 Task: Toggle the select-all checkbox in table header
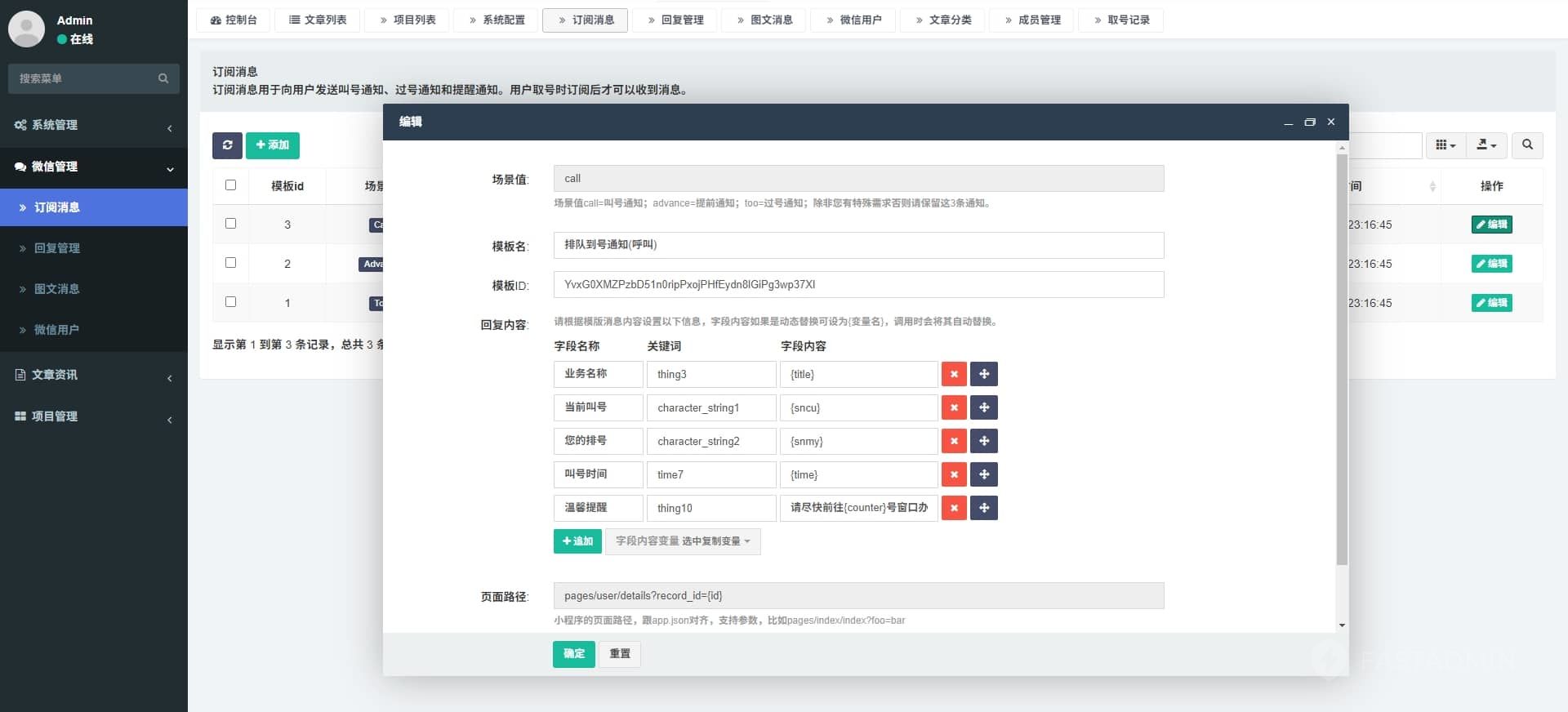(x=231, y=185)
